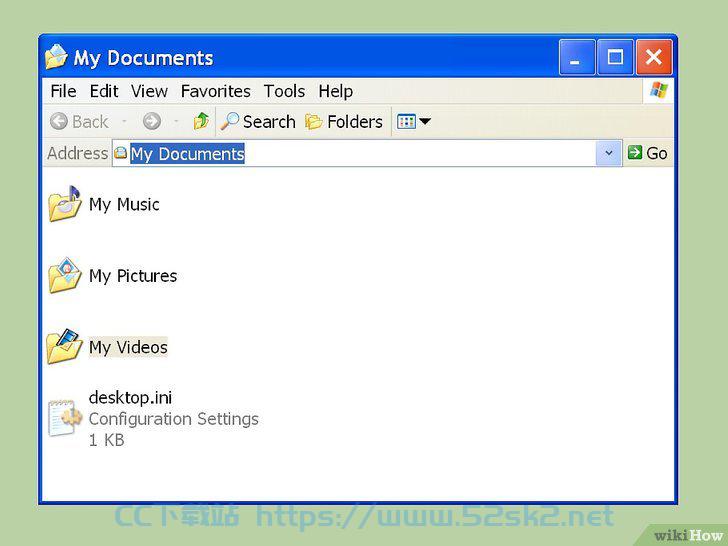This screenshot has height=546, width=728.
Task: Click the My Music label
Action: (124, 205)
